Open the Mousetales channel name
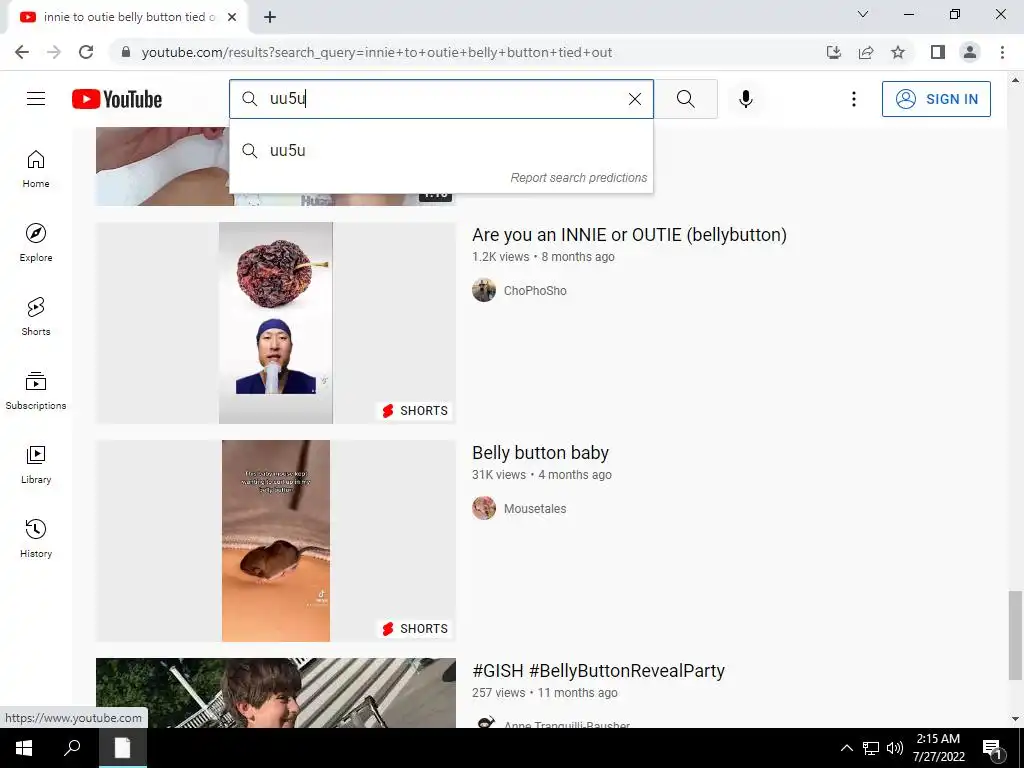 click(x=535, y=509)
